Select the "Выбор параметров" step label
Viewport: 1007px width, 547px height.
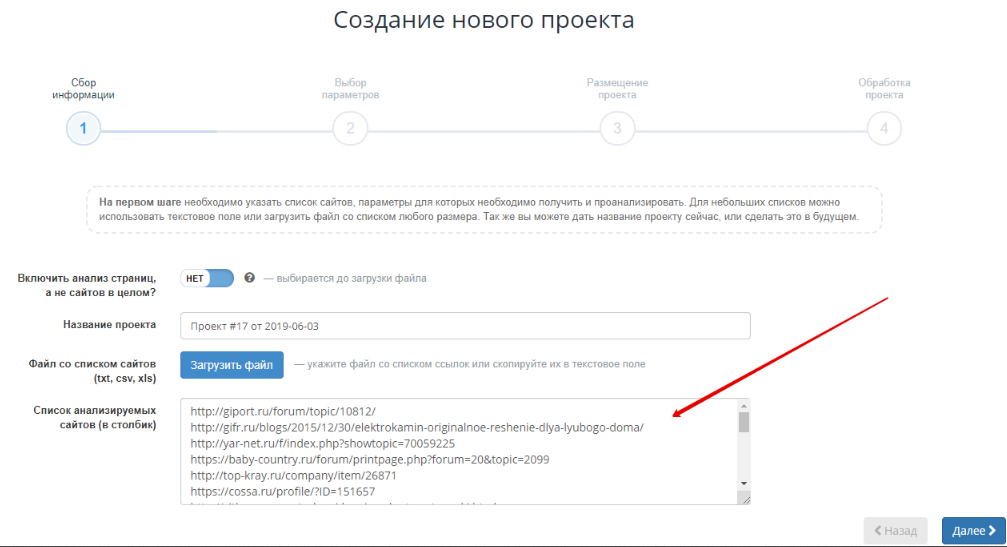(x=350, y=89)
